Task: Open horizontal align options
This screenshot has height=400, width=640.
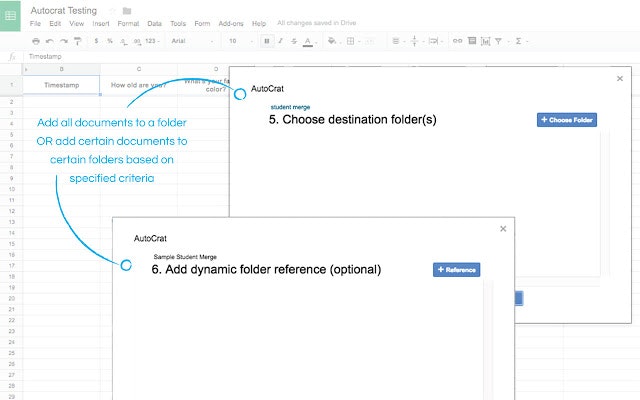Action: [396, 41]
